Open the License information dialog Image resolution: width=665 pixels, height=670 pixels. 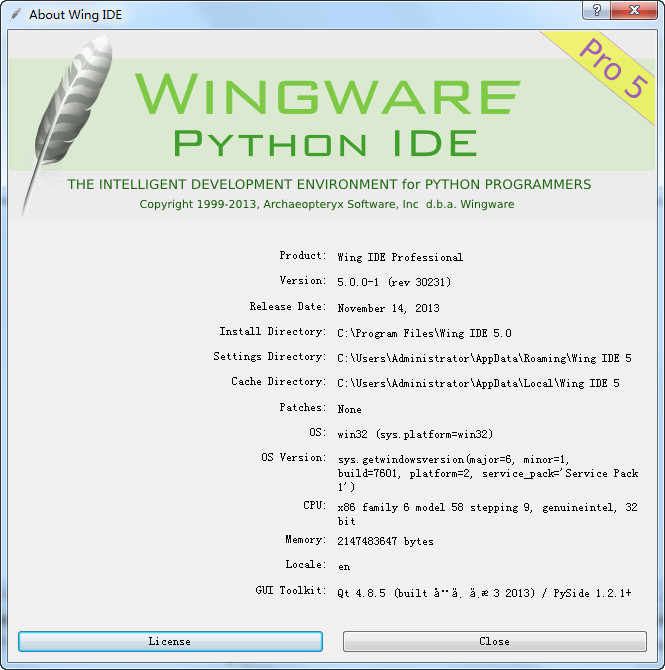[x=170, y=641]
